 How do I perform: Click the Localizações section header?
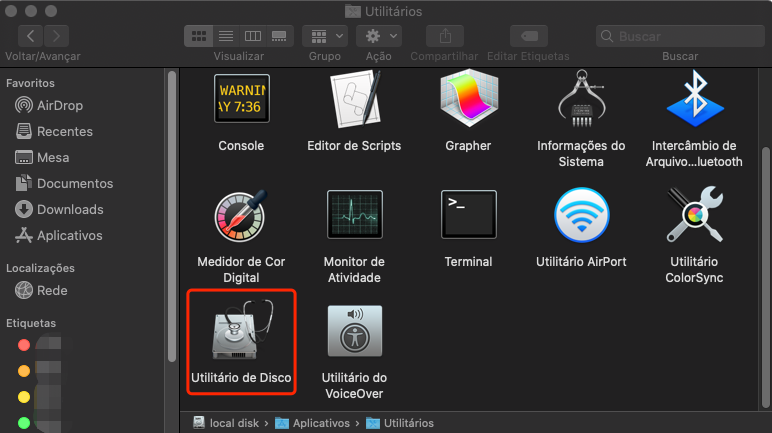pyautogui.click(x=40, y=268)
